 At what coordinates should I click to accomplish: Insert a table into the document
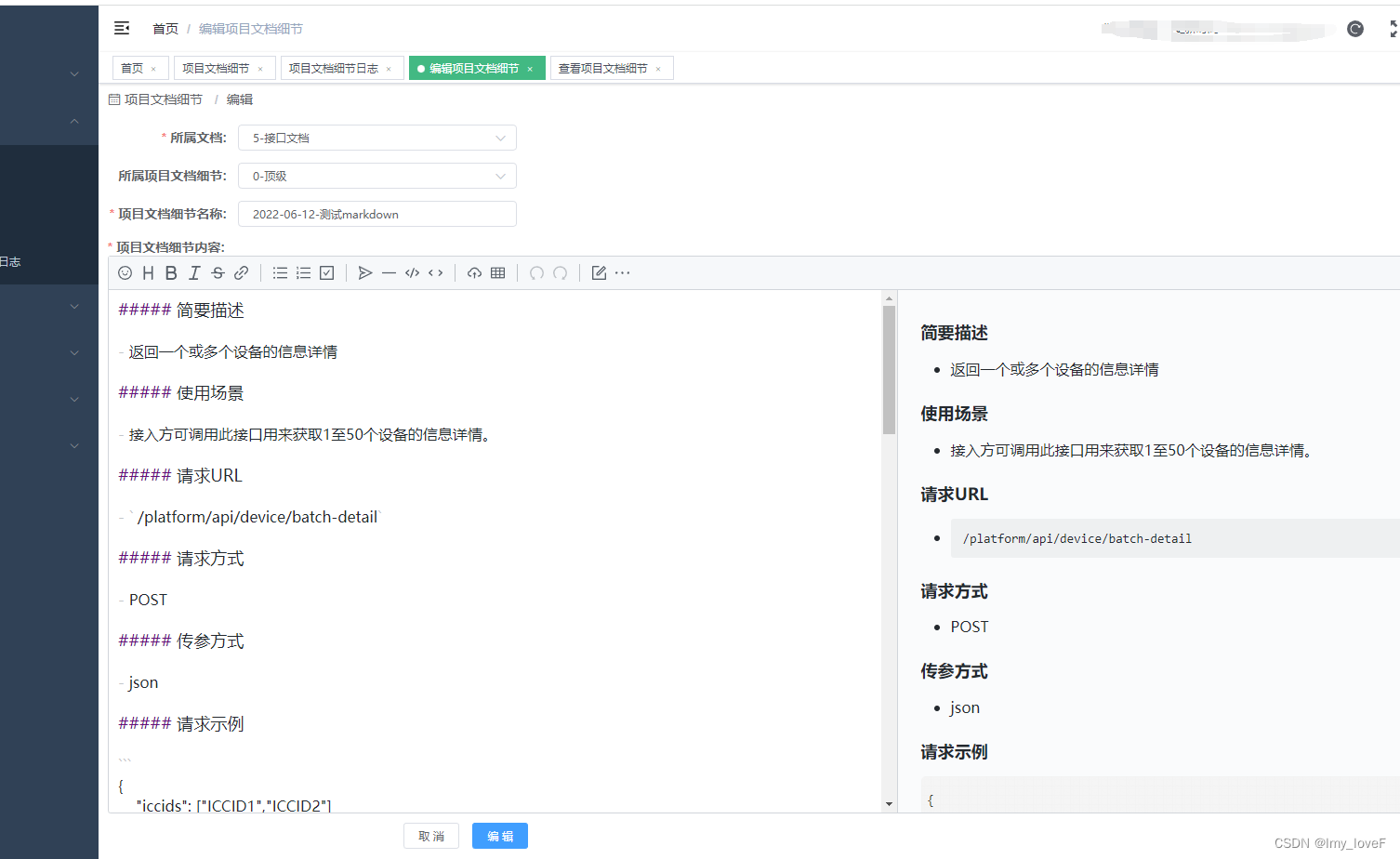coord(497,272)
